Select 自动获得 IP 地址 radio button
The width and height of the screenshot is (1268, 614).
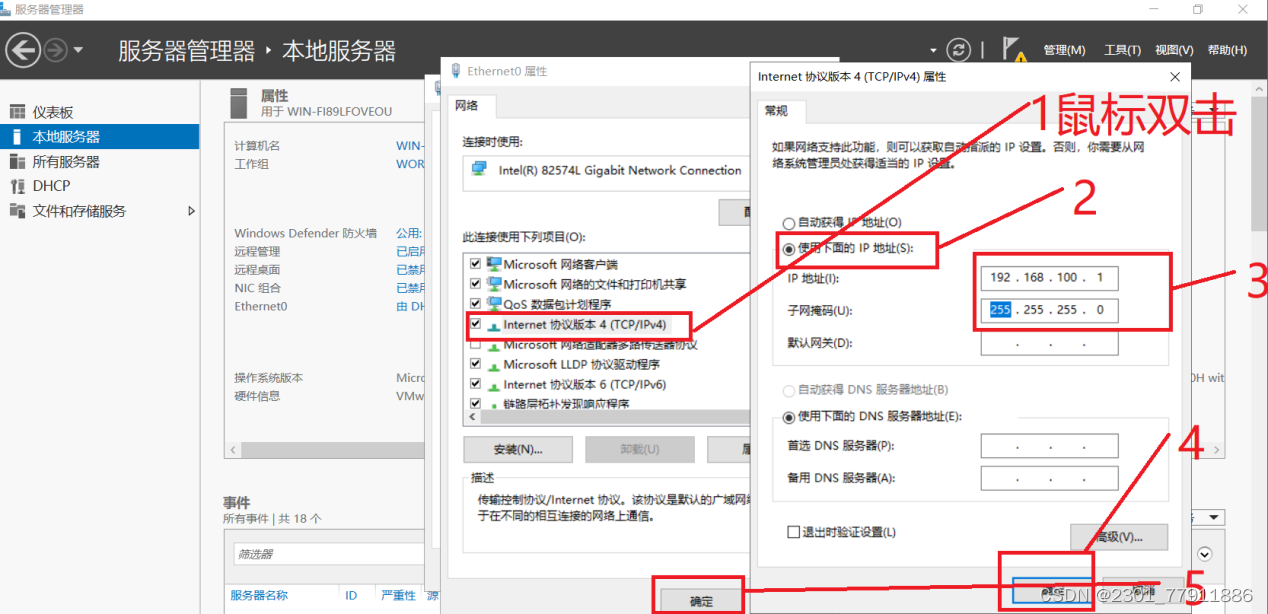click(789, 222)
